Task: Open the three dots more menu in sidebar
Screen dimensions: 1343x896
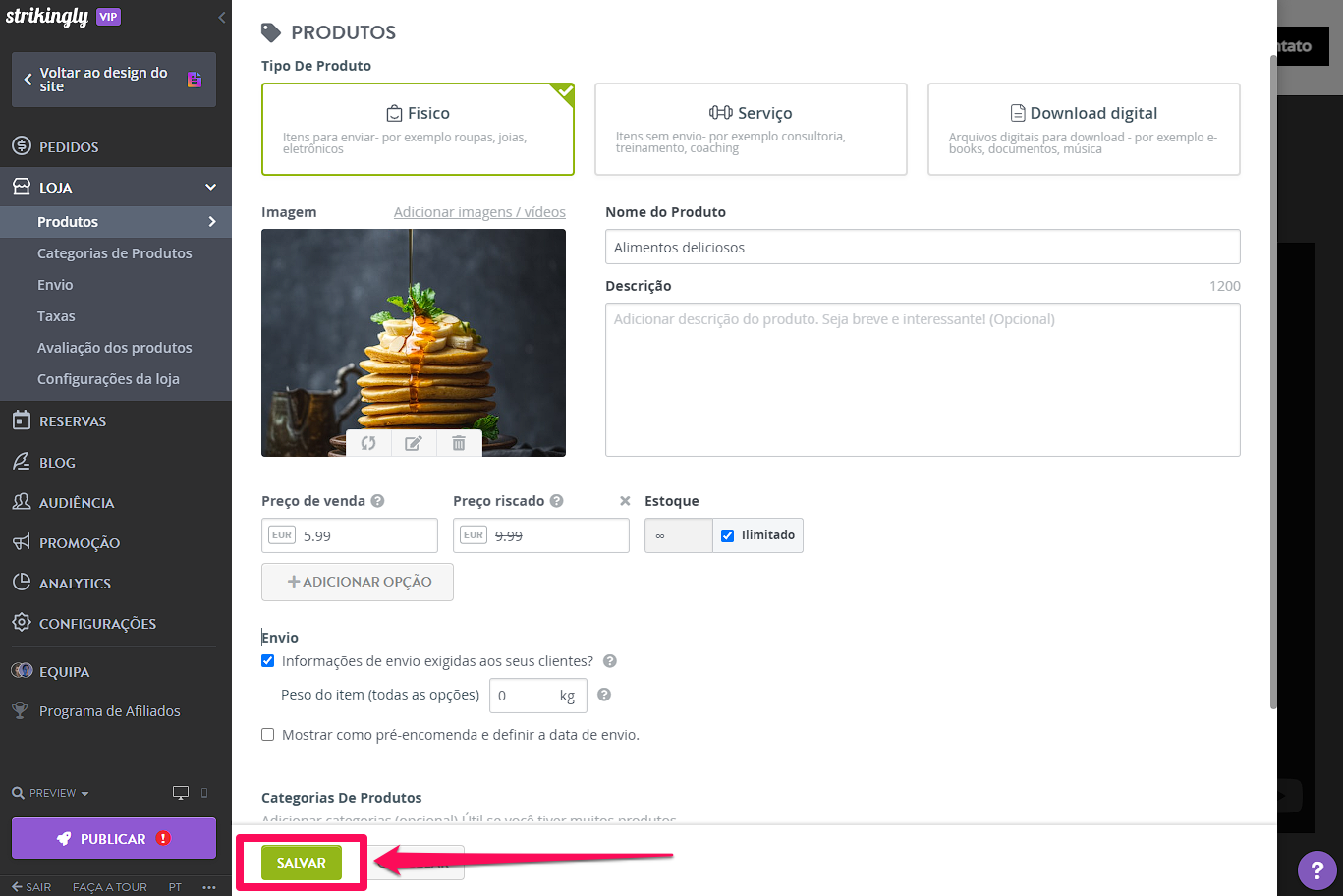Action: [209, 887]
